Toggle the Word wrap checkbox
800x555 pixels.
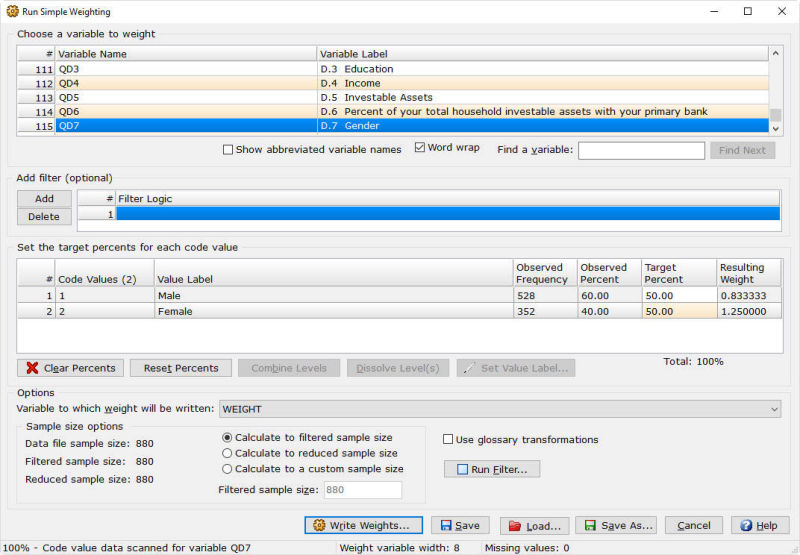[419, 147]
